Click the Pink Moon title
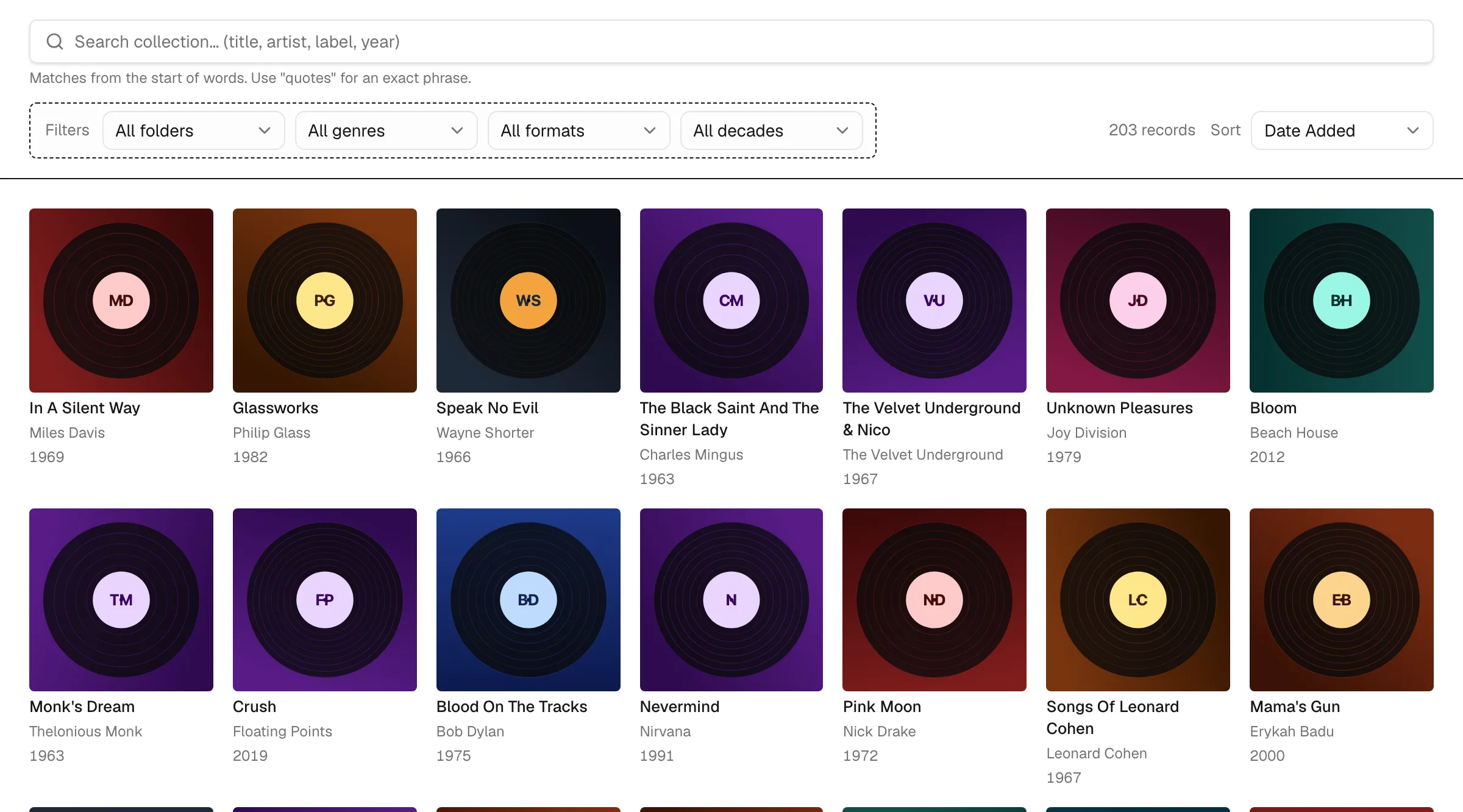 pos(882,707)
